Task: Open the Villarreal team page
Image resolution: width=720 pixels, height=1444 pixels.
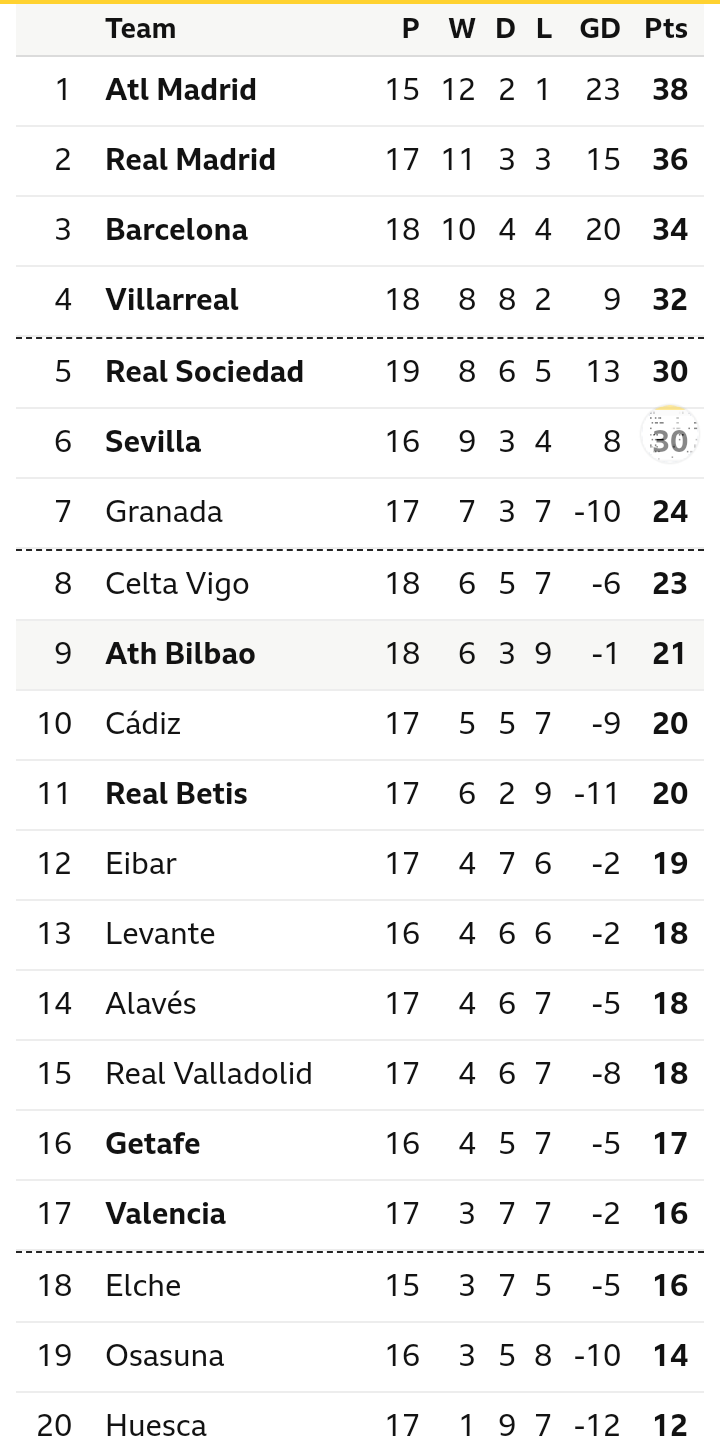Action: [172, 300]
